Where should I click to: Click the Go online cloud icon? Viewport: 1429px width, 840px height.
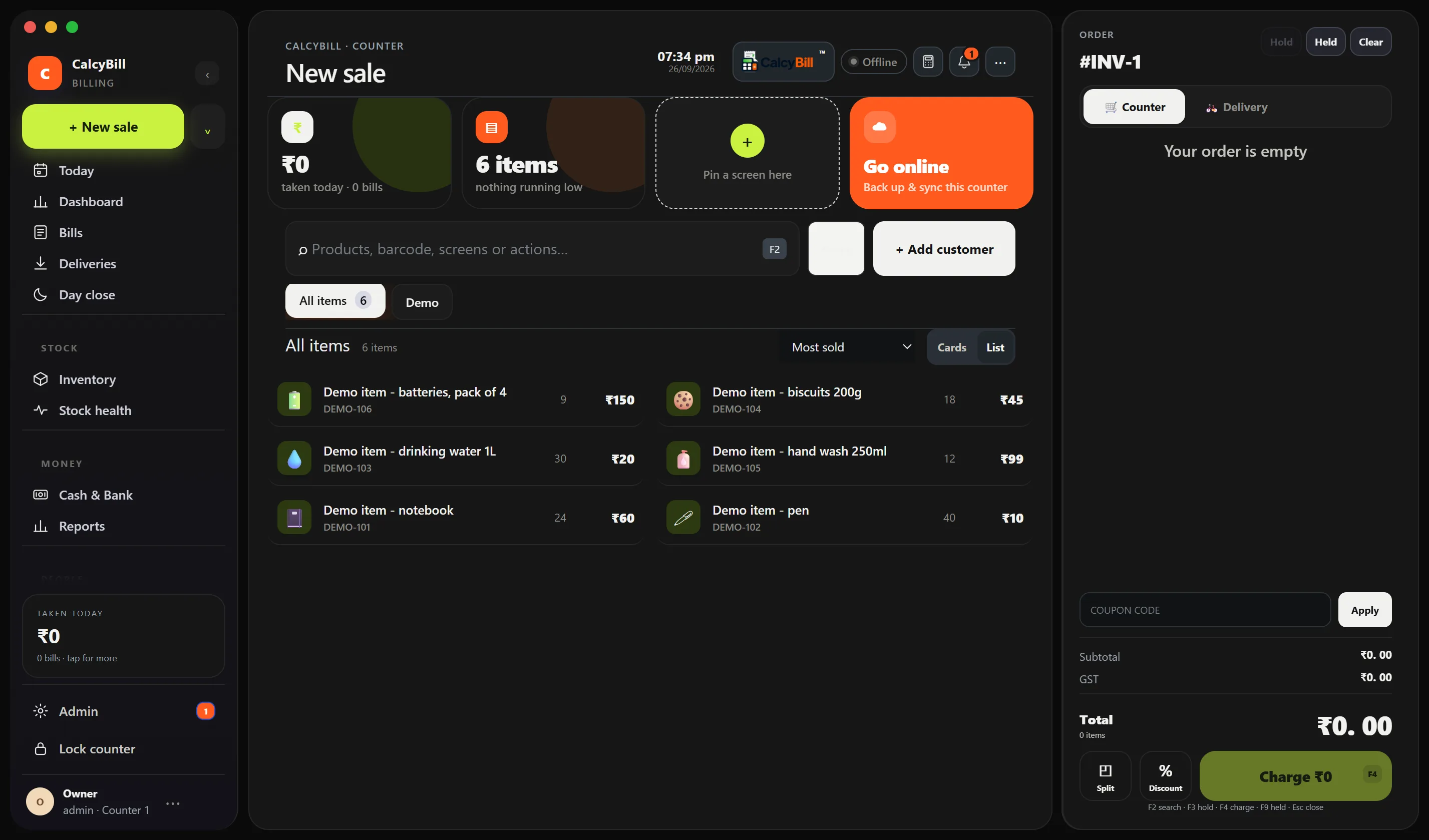[x=880, y=127]
